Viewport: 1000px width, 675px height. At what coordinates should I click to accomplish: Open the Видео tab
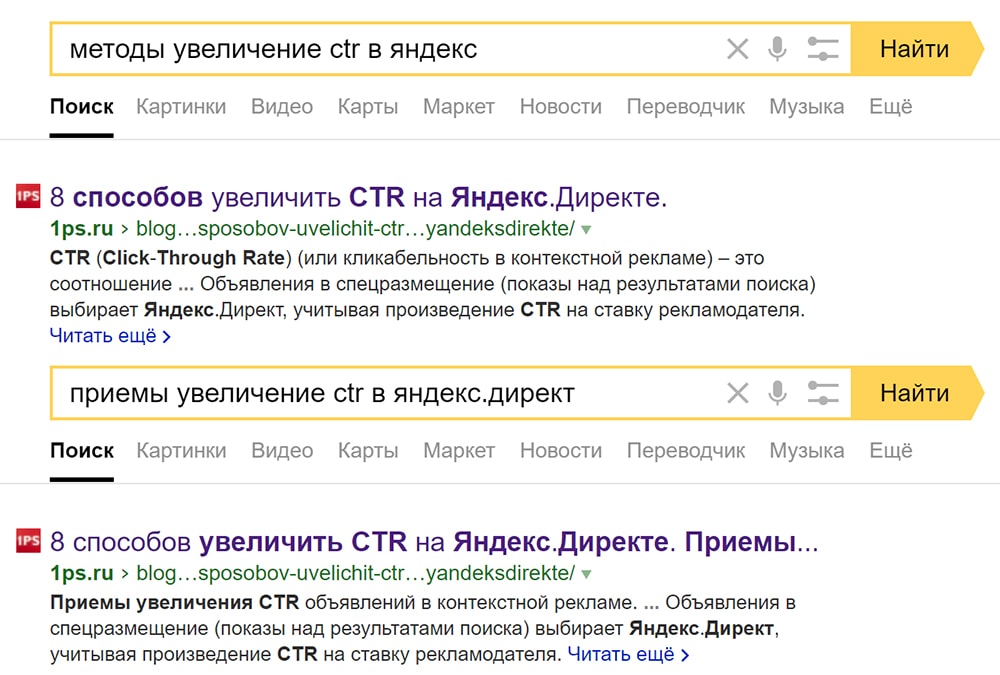click(281, 106)
